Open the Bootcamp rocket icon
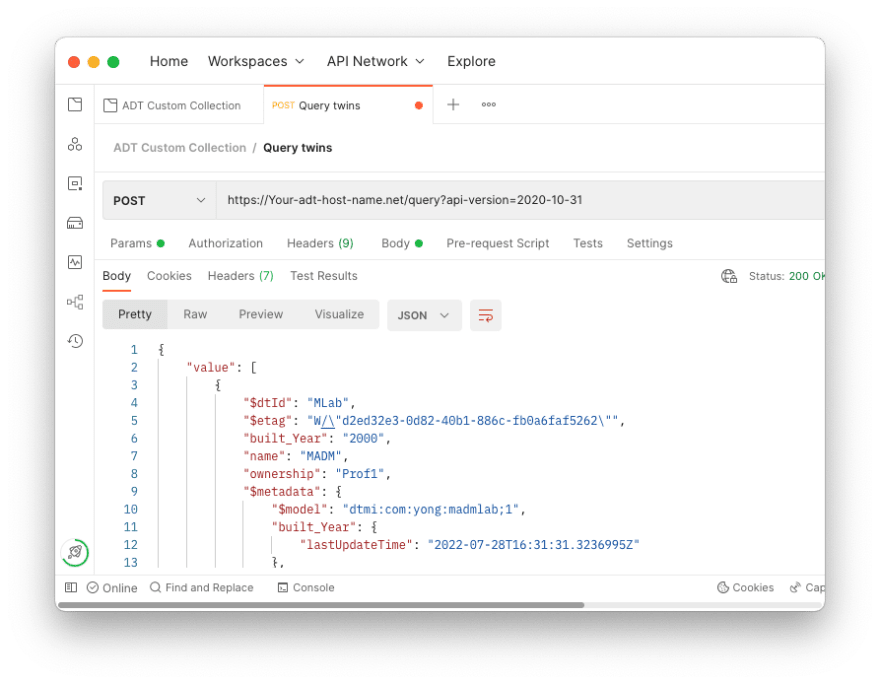This screenshot has height=684, width=880. tap(75, 553)
